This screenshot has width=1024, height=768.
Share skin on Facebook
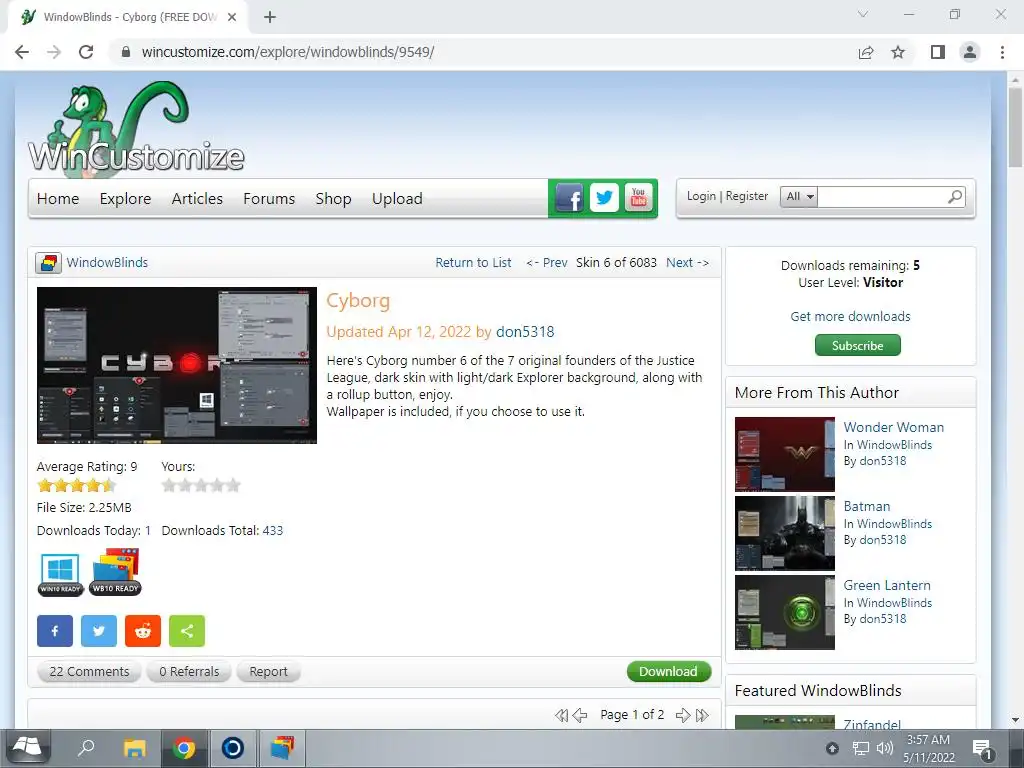(55, 631)
